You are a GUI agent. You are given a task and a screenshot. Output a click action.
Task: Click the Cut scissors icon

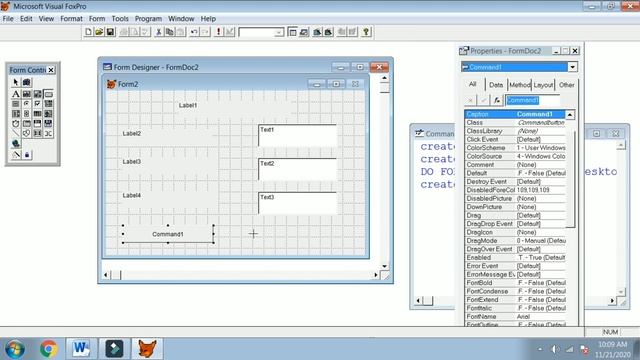click(159, 32)
